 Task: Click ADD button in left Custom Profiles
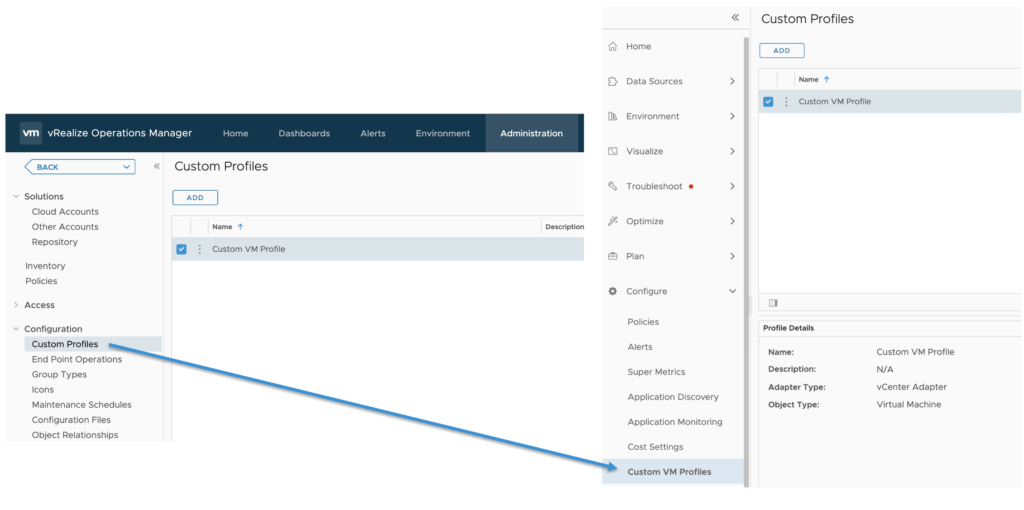click(x=195, y=198)
